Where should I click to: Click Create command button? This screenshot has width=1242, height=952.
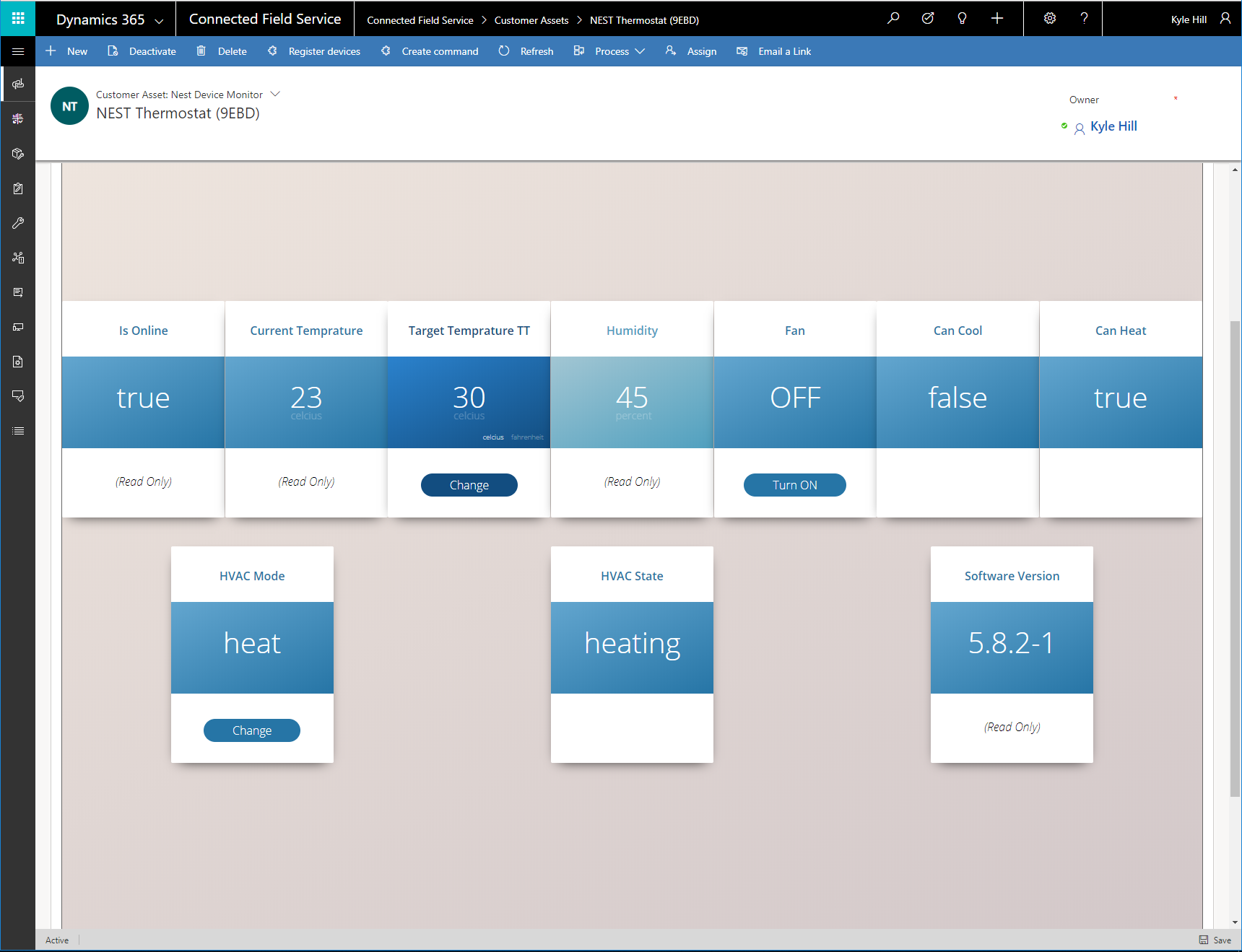tap(430, 51)
